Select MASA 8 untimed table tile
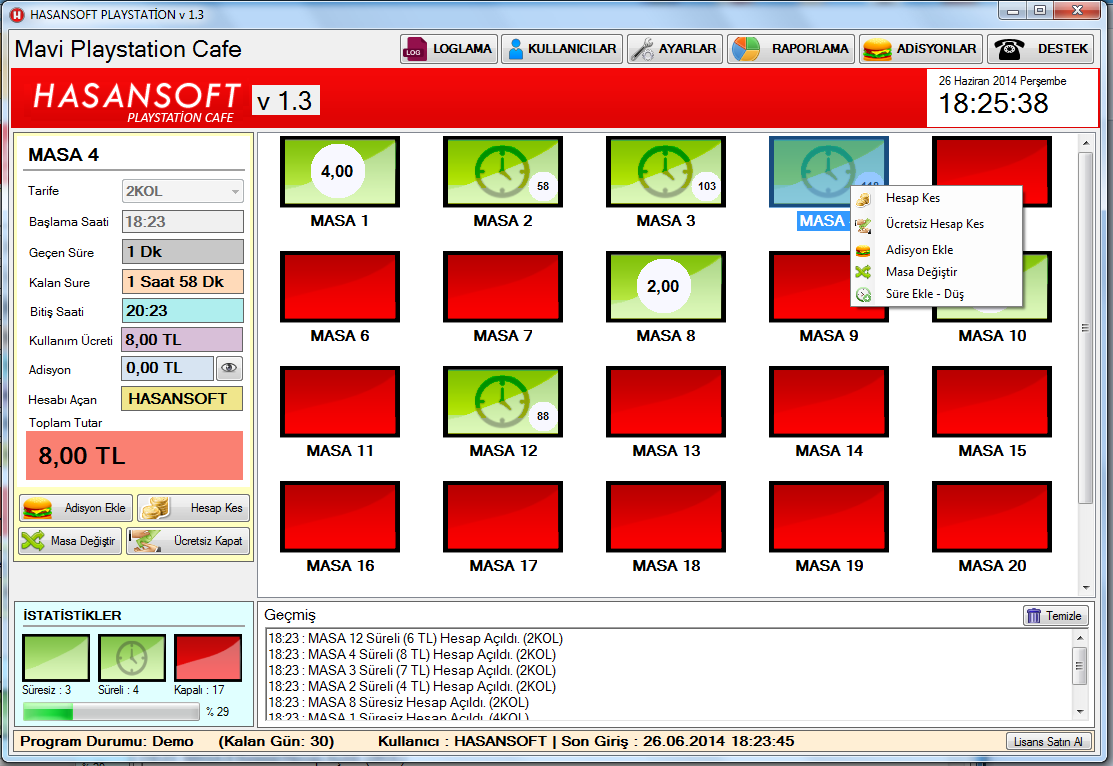This screenshot has width=1113, height=766. tap(666, 287)
